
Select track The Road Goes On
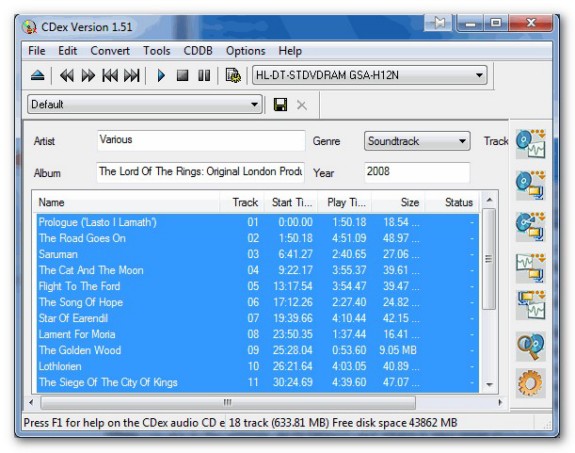pyautogui.click(x=258, y=238)
